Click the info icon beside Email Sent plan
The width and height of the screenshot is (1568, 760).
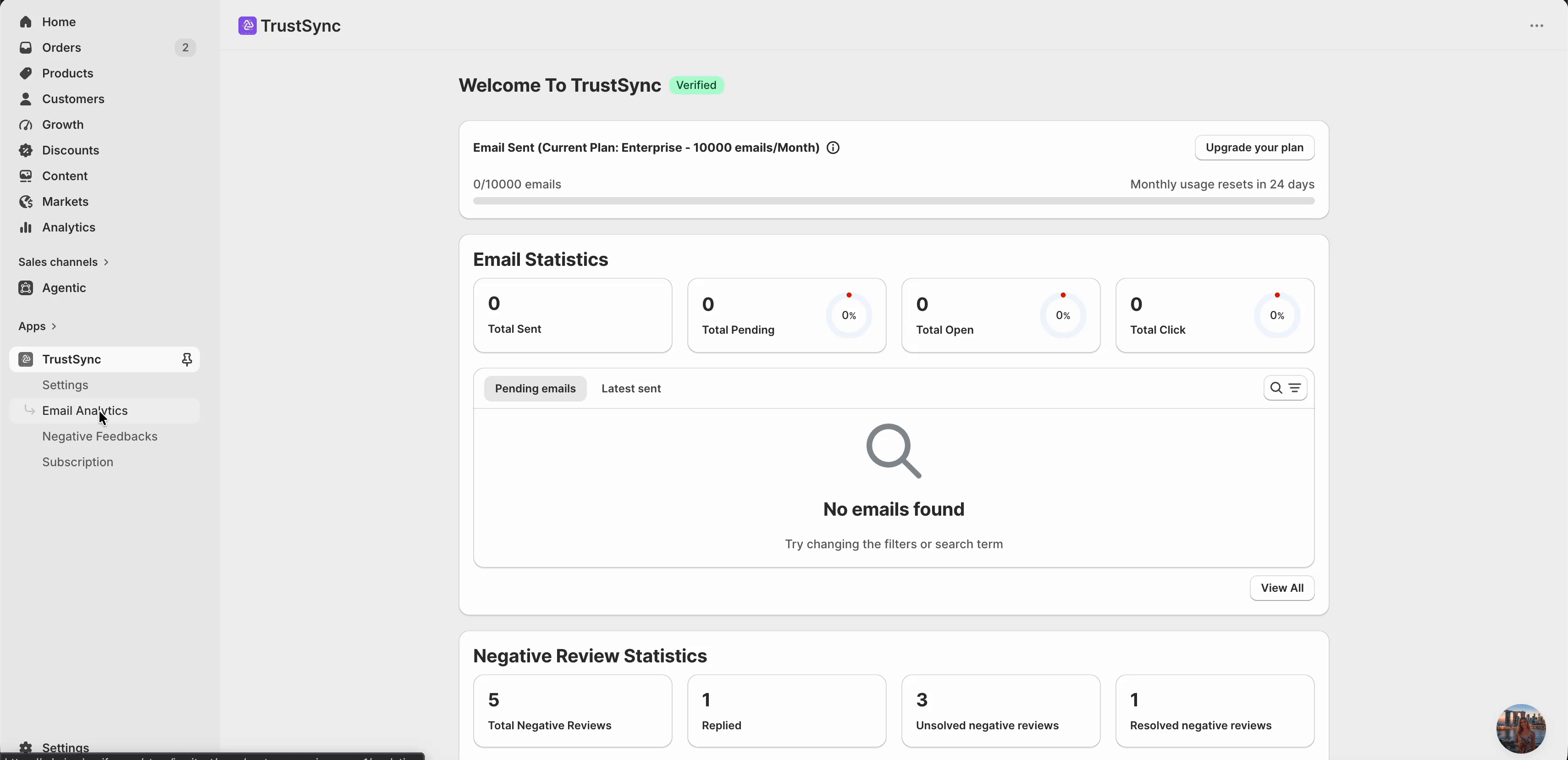[x=834, y=148]
